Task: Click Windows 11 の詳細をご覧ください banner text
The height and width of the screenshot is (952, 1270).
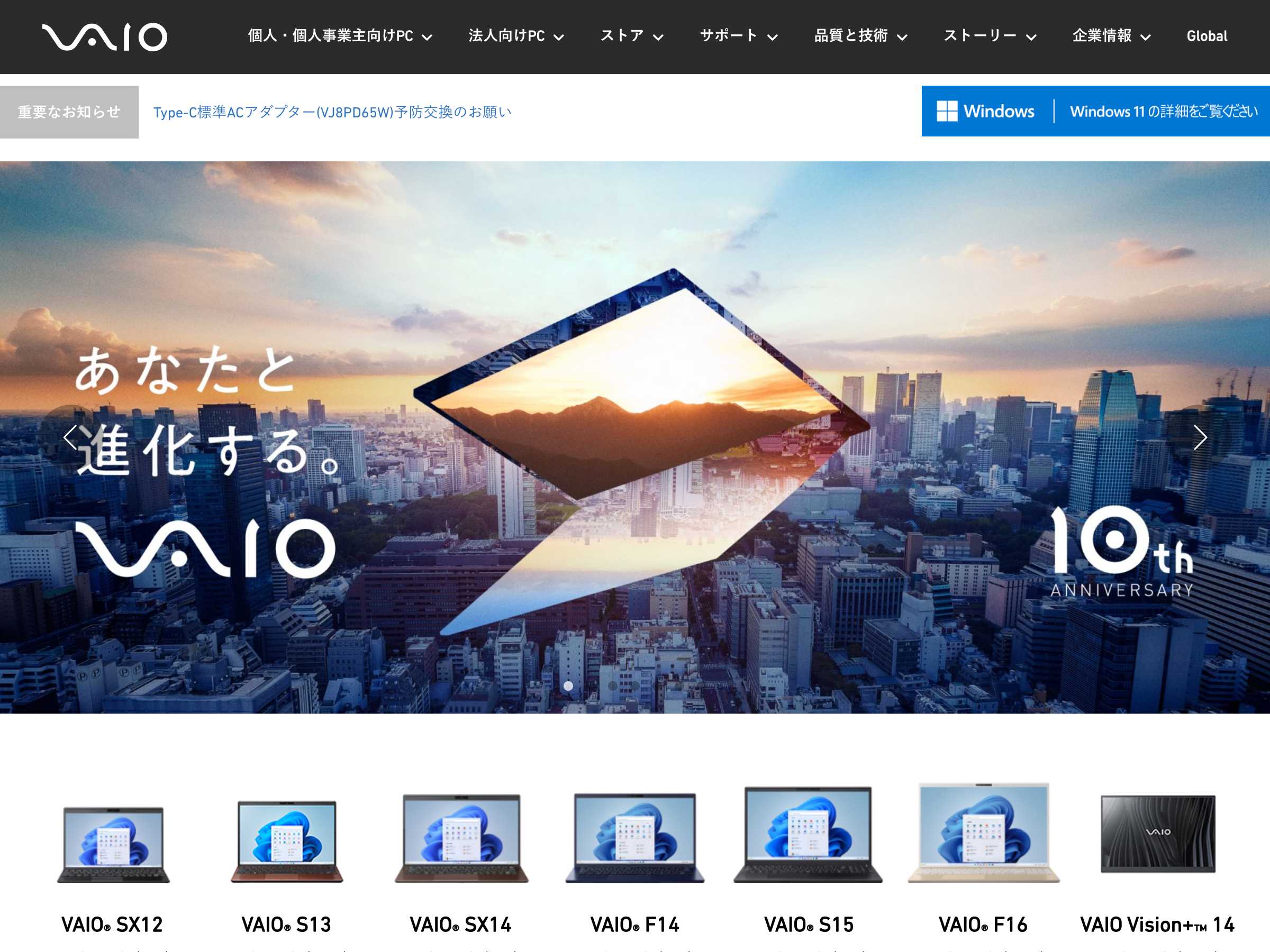Action: (1163, 111)
